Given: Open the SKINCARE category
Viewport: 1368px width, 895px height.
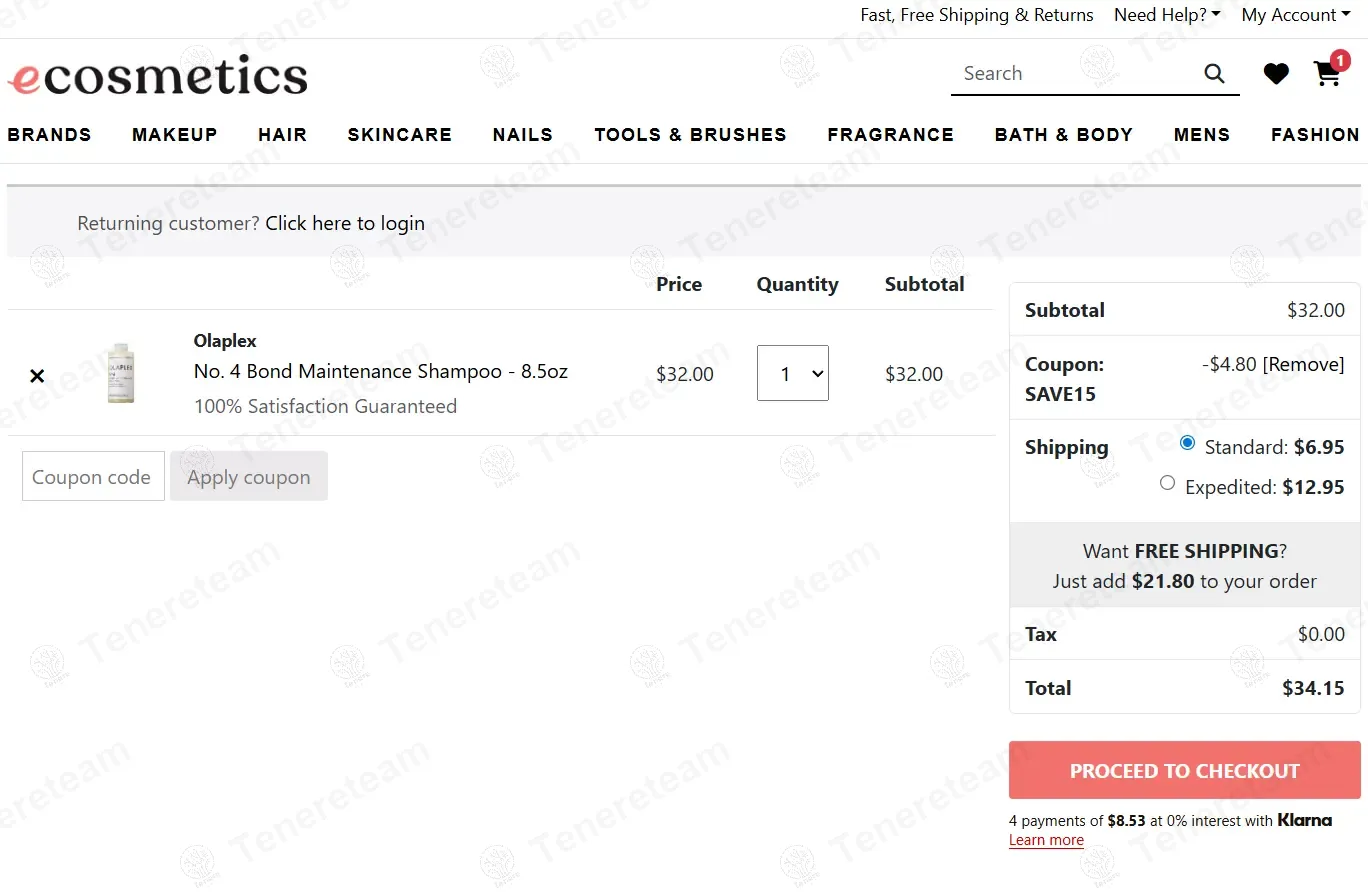Looking at the screenshot, I should [x=400, y=134].
